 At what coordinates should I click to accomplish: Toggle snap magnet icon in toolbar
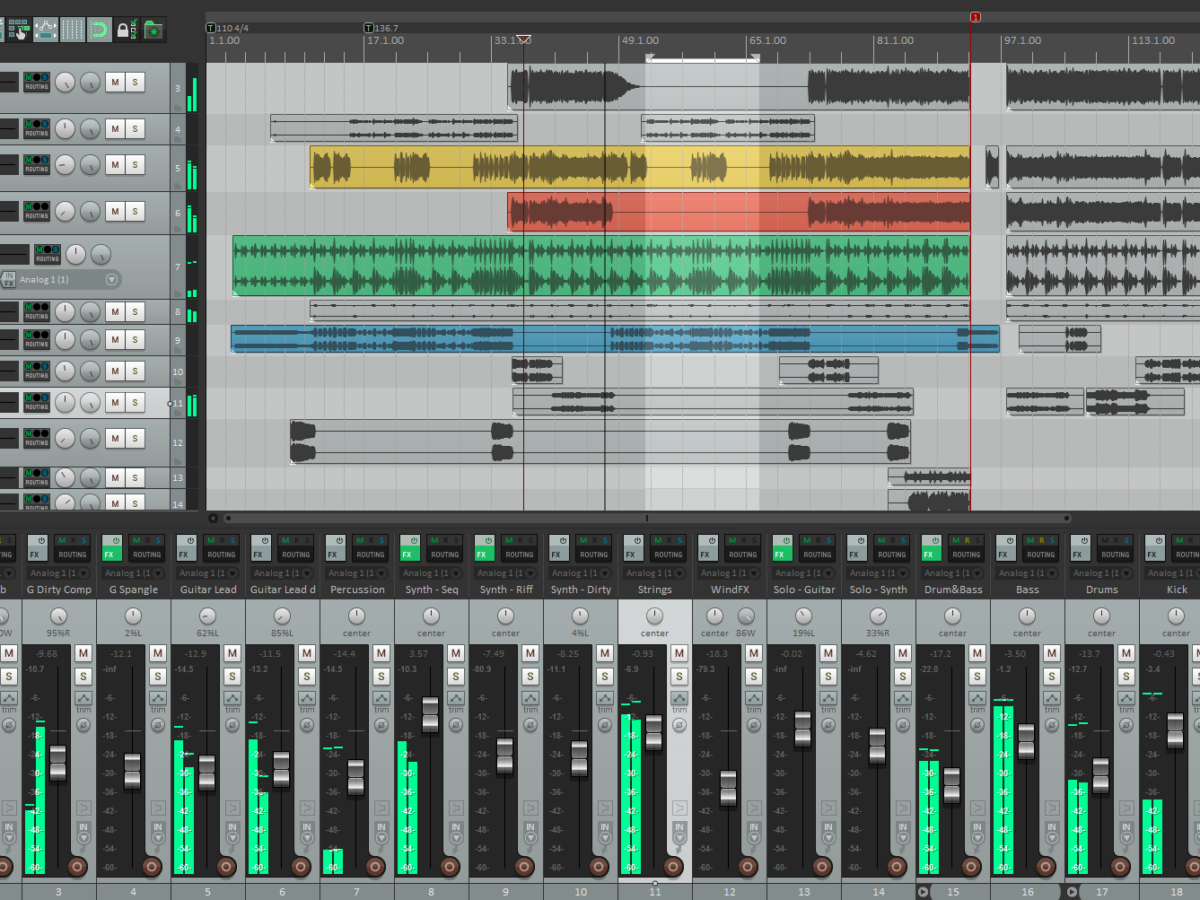[99, 30]
